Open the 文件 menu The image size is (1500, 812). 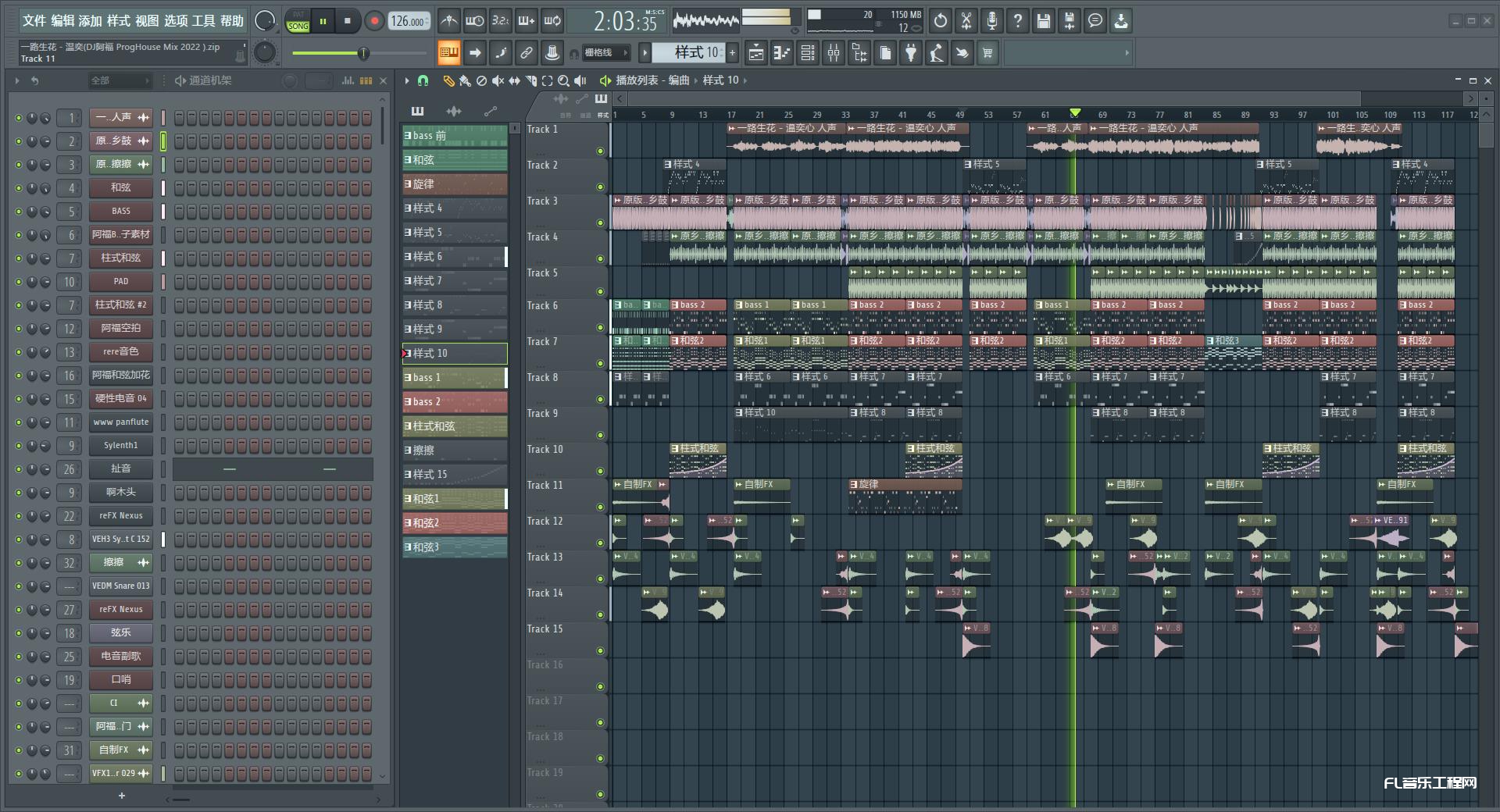click(x=34, y=21)
